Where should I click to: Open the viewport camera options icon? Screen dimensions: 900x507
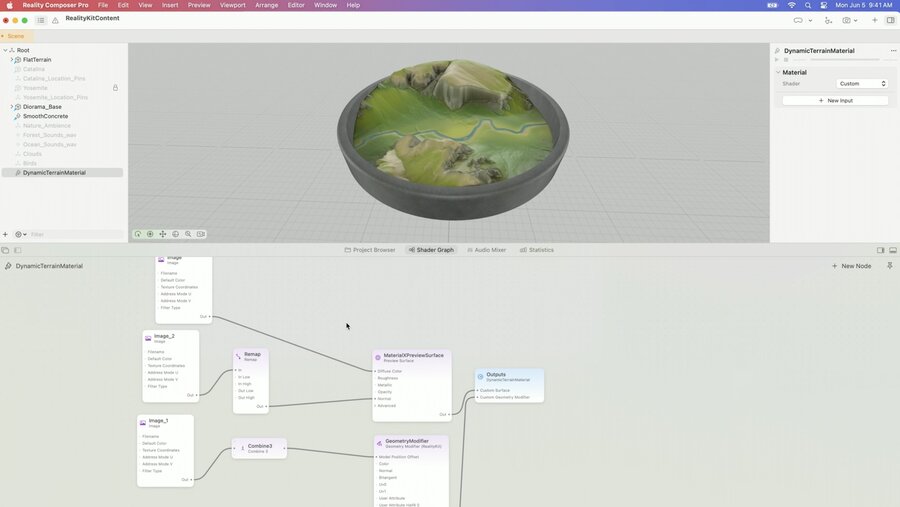(x=201, y=234)
